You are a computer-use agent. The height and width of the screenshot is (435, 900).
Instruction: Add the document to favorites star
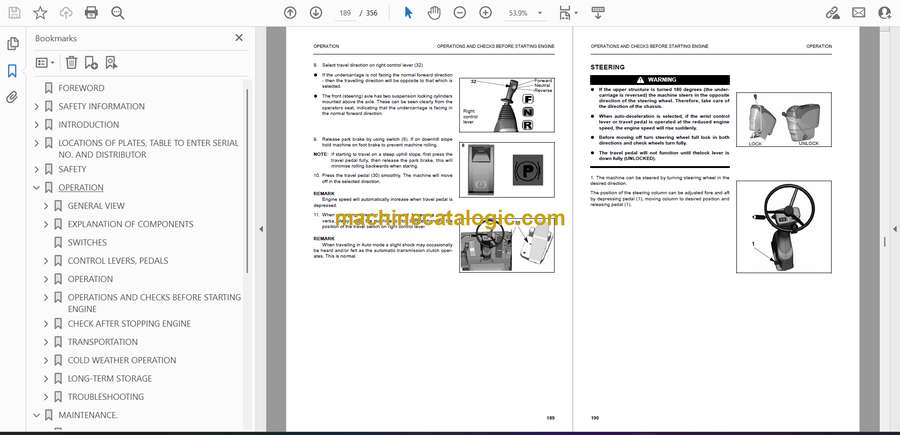pos(40,13)
